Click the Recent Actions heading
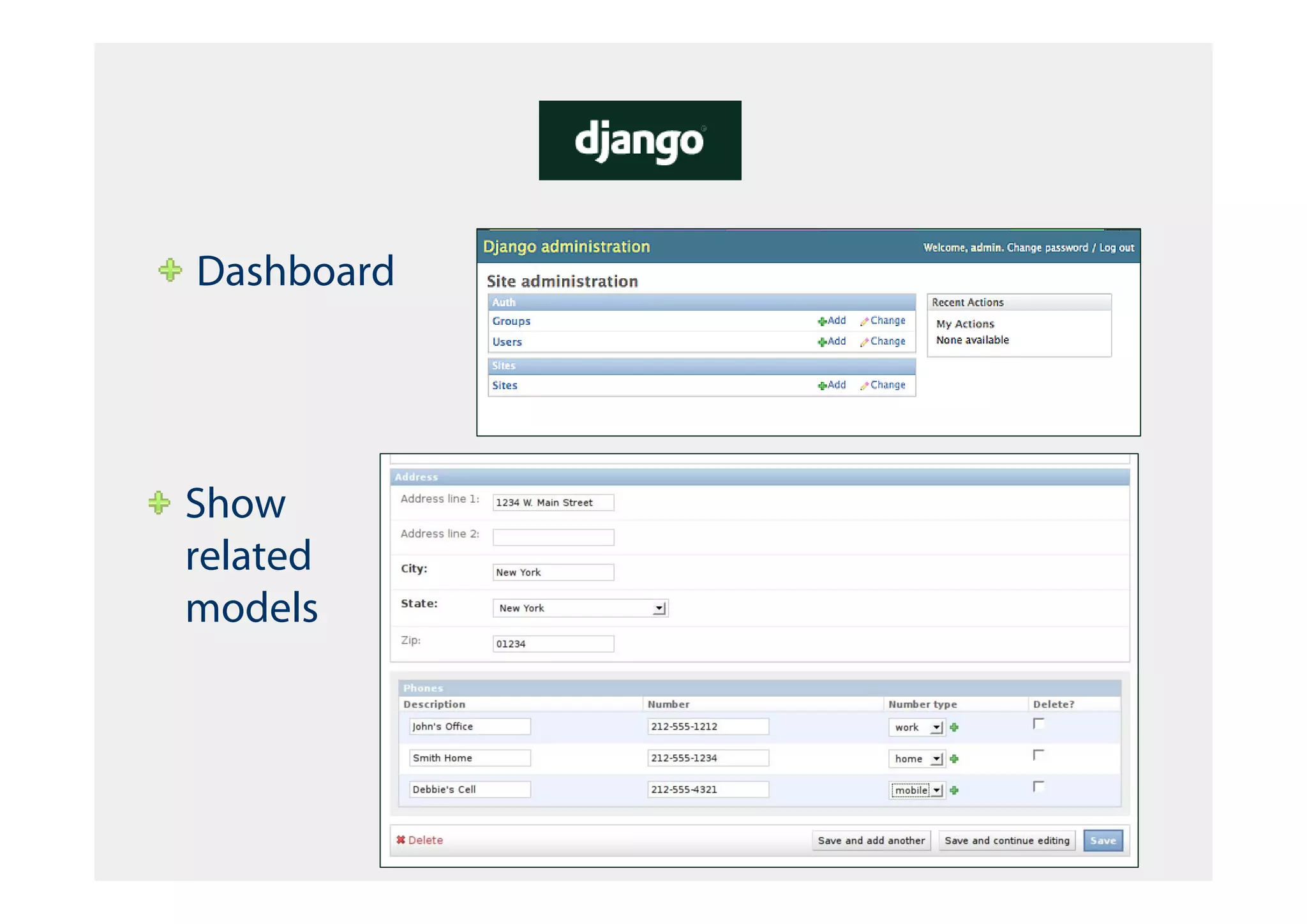Screen dimensions: 1307x924 tap(967, 302)
